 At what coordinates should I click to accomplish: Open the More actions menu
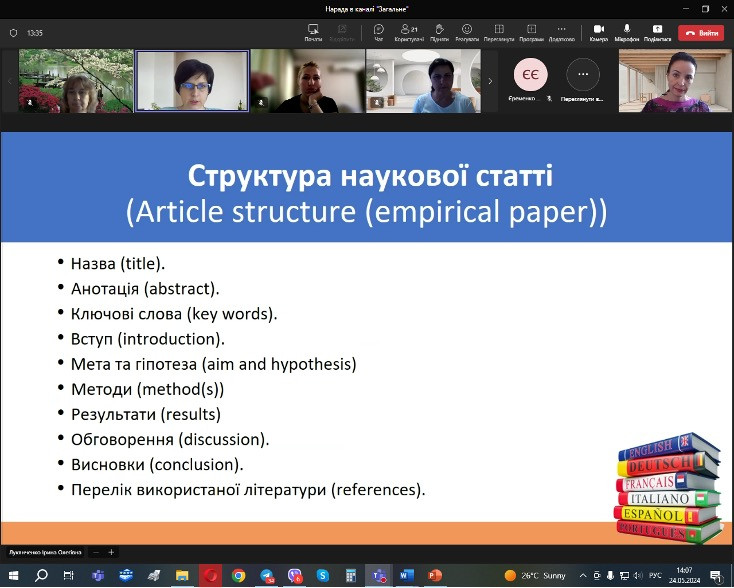[x=562, y=31]
